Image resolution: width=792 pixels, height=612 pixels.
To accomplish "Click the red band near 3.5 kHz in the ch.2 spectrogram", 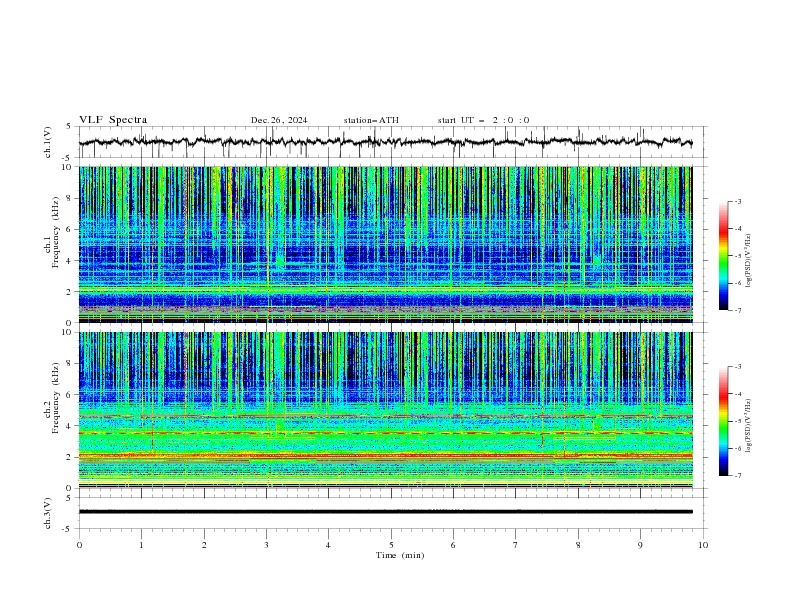I will click(x=385, y=433).
